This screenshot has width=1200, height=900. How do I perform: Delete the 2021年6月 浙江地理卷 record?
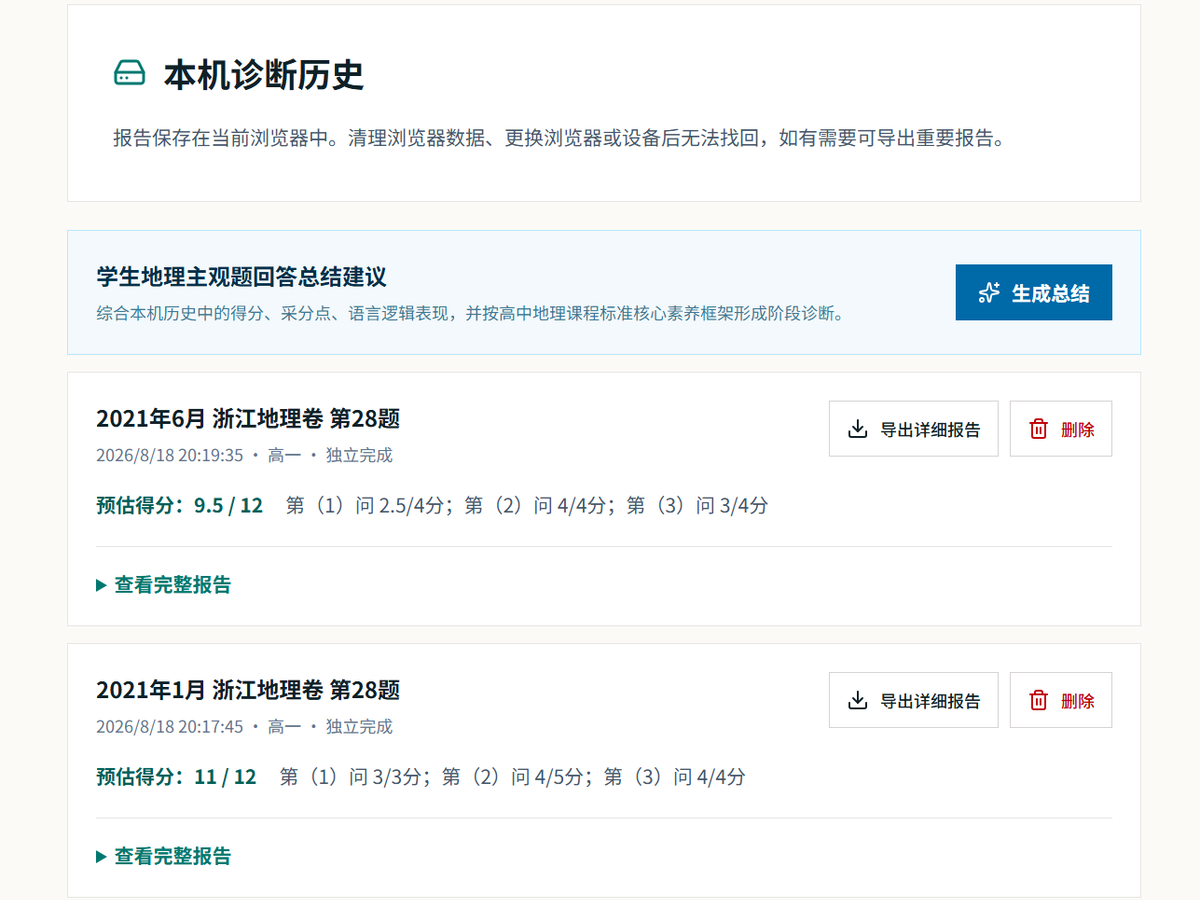pyautogui.click(x=1061, y=429)
